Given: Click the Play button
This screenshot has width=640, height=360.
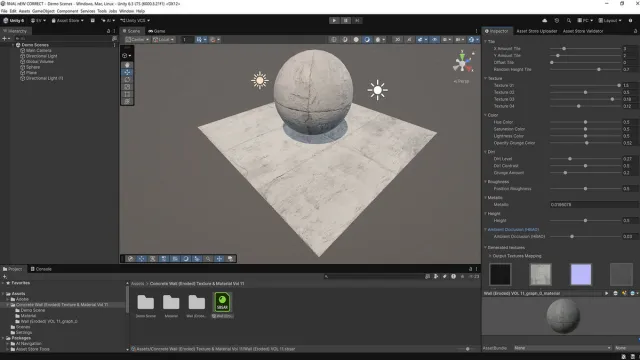Looking at the screenshot, I should [x=334, y=20].
